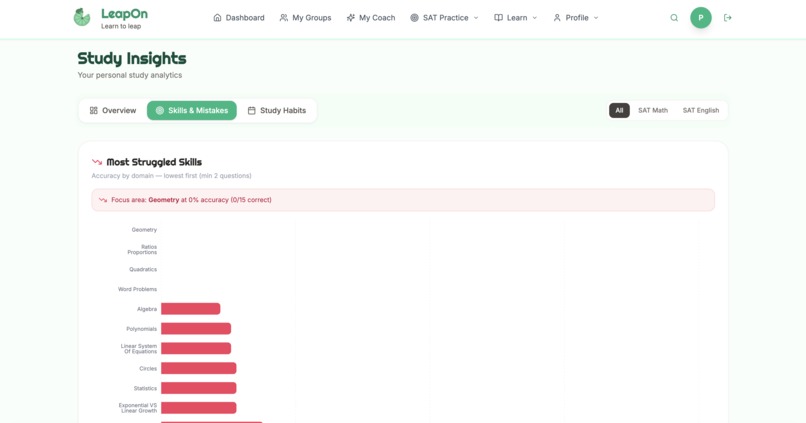Click the LeapOn lily pad logo

[x=82, y=17]
